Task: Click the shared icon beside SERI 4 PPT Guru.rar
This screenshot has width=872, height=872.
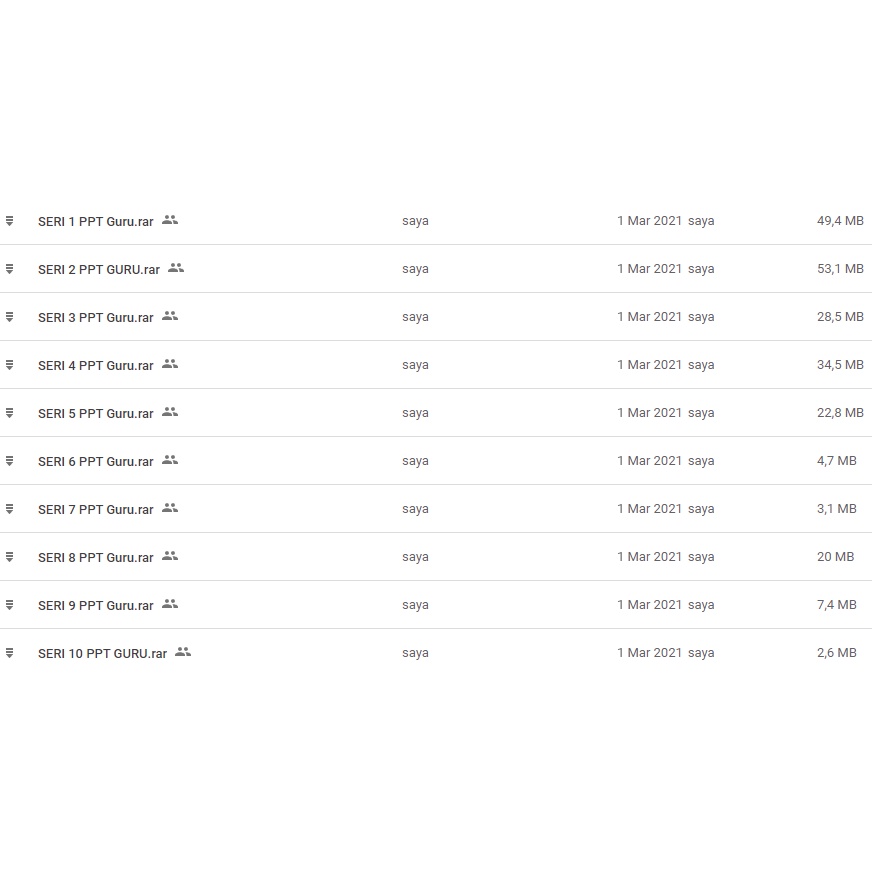Action: click(170, 364)
